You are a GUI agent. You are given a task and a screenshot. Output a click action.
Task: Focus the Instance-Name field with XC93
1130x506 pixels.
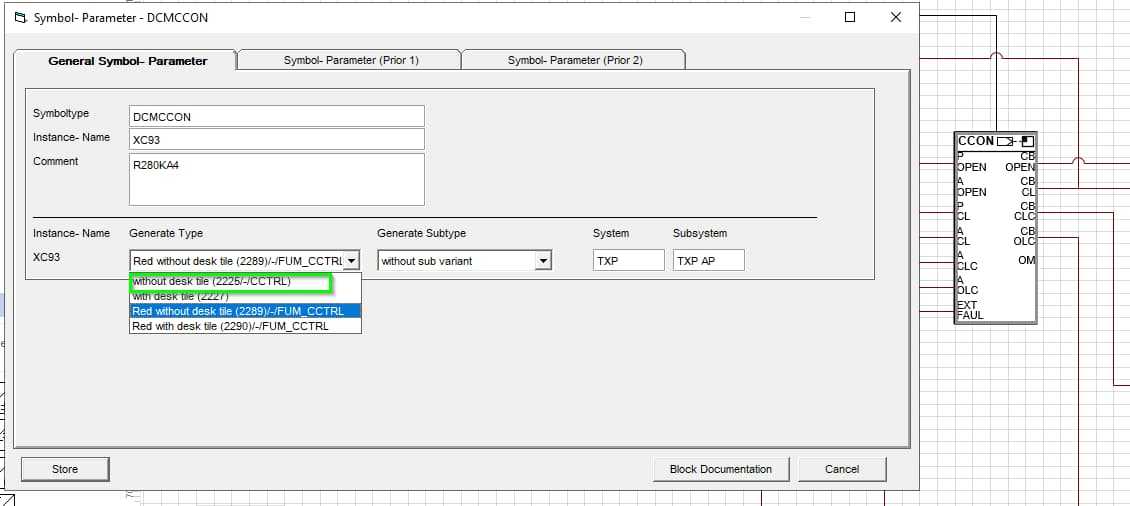click(277, 139)
